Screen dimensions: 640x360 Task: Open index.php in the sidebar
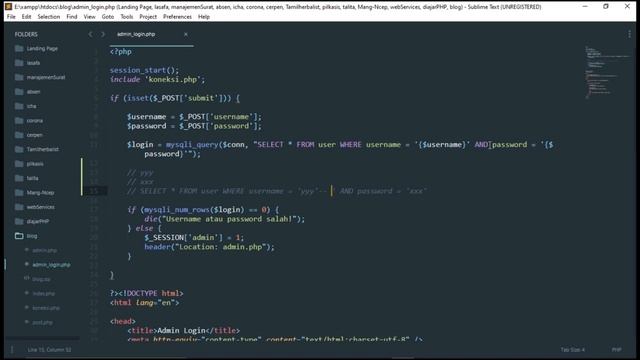(43, 294)
